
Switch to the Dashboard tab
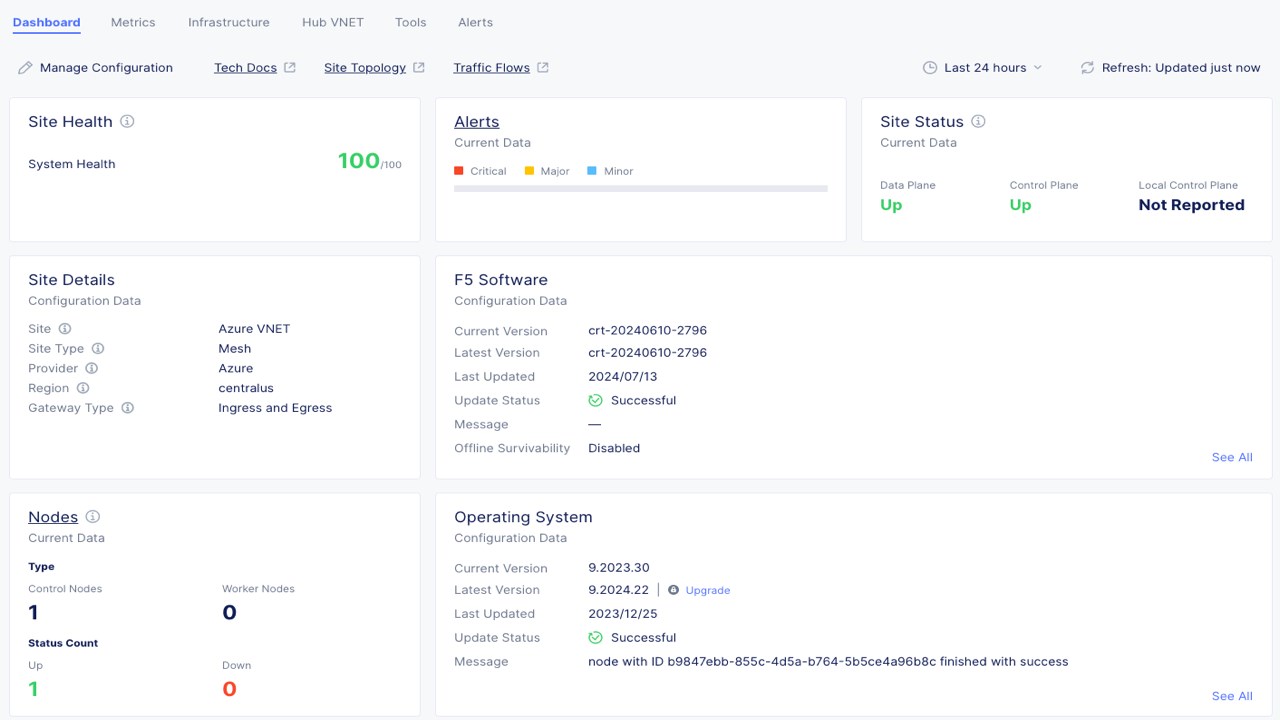46,22
